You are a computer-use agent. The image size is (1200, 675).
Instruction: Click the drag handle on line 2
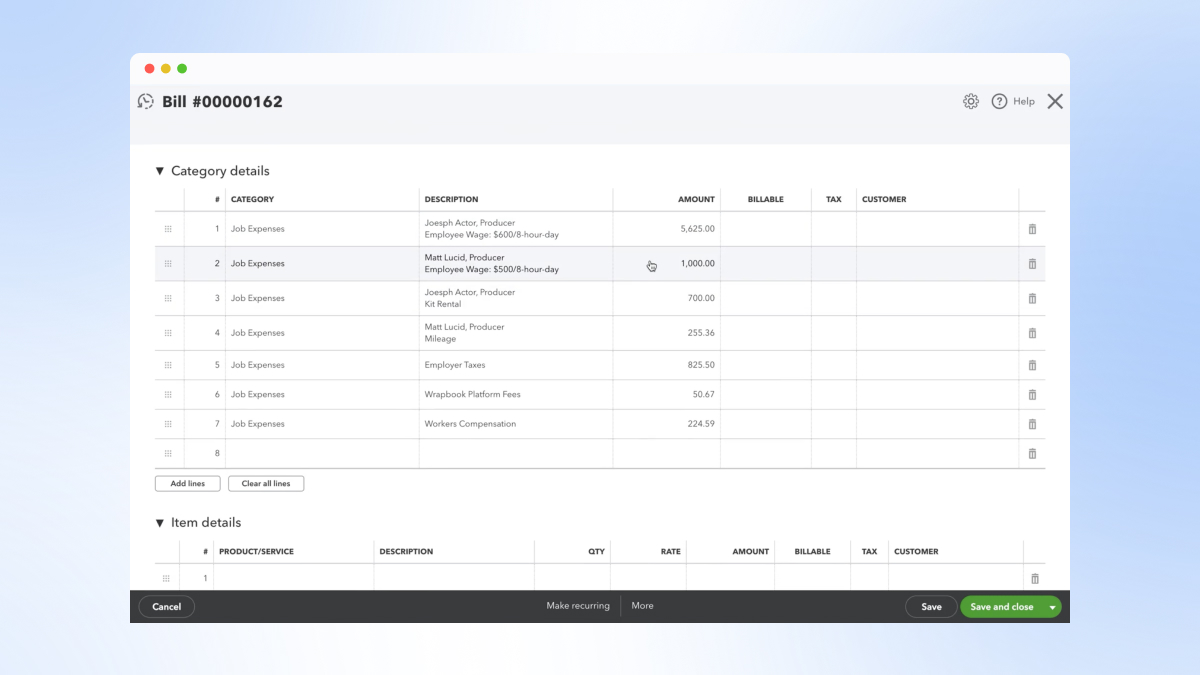pyautogui.click(x=168, y=263)
